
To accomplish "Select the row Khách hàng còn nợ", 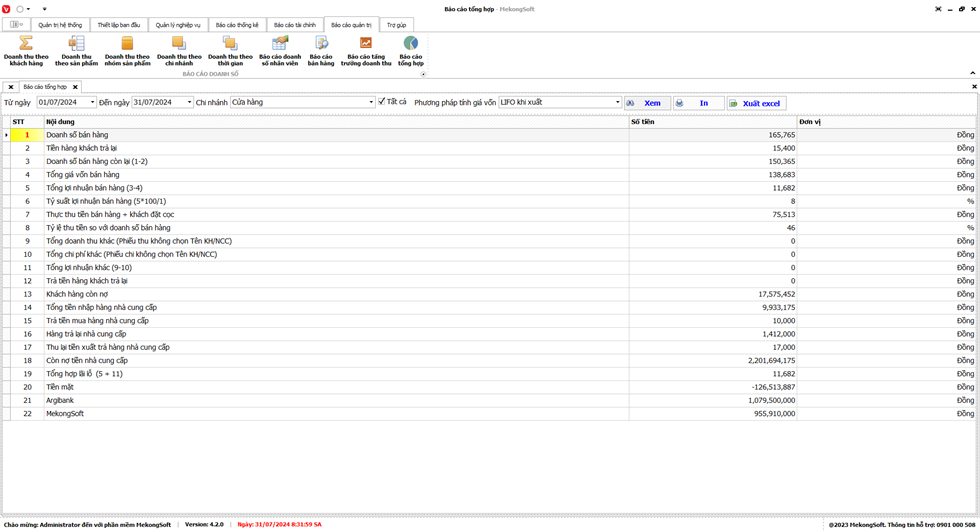I will [489, 294].
